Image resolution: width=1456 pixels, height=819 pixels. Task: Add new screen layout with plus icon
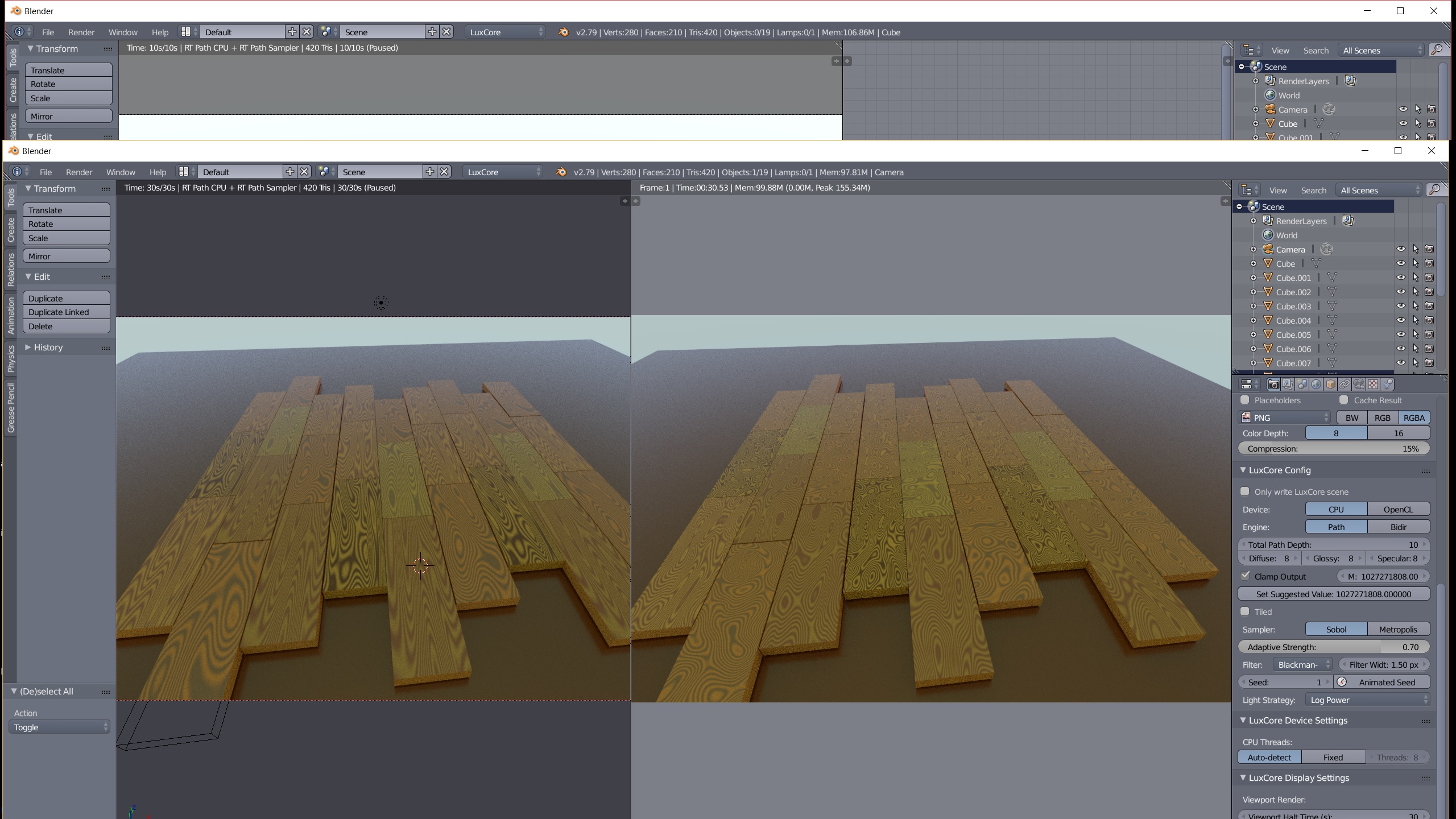(x=289, y=172)
